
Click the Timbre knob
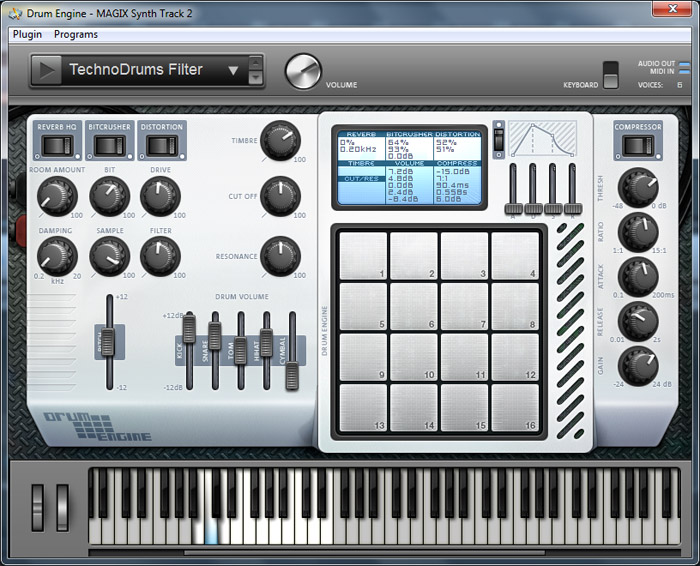coord(280,140)
